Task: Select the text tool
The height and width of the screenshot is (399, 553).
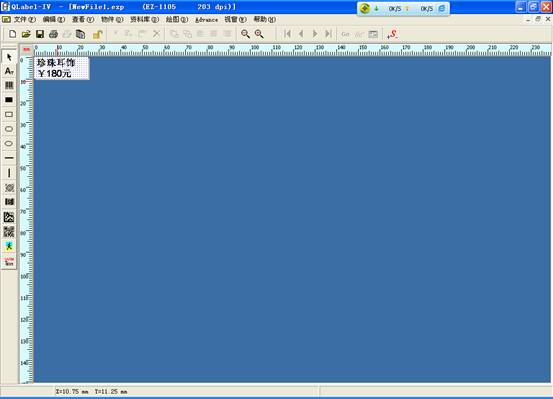Action: [9, 71]
